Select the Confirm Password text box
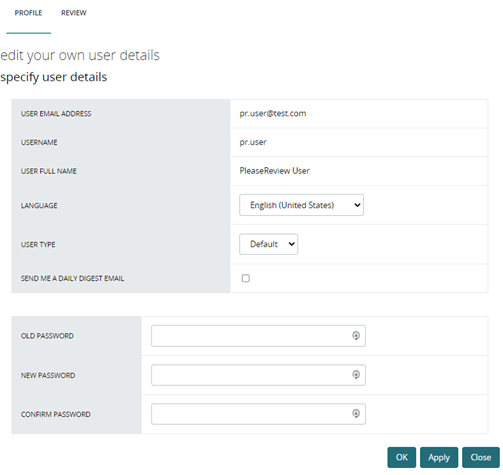Image resolution: width=503 pixels, height=475 pixels. pos(258,414)
